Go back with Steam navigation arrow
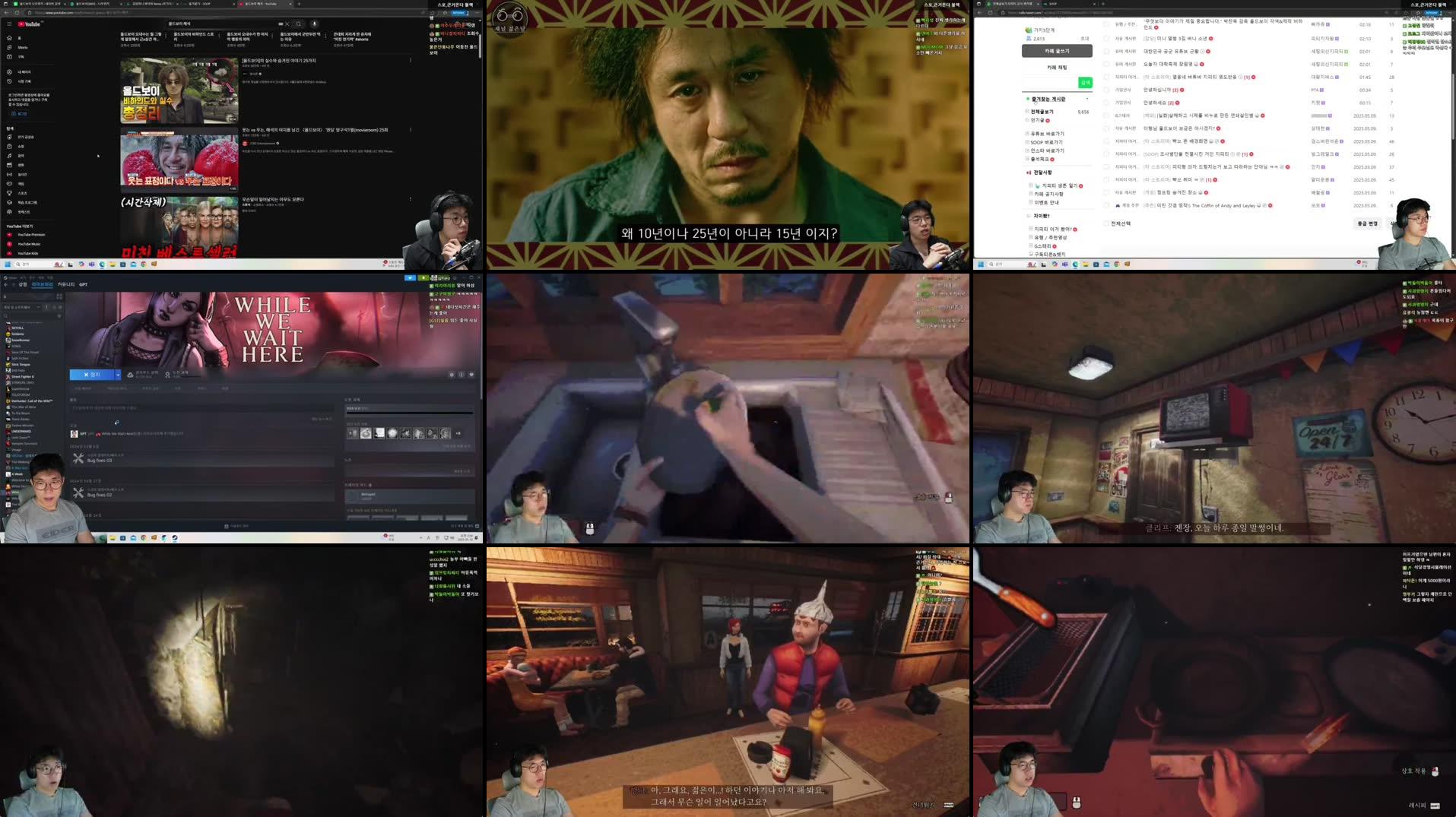 (x=5, y=284)
